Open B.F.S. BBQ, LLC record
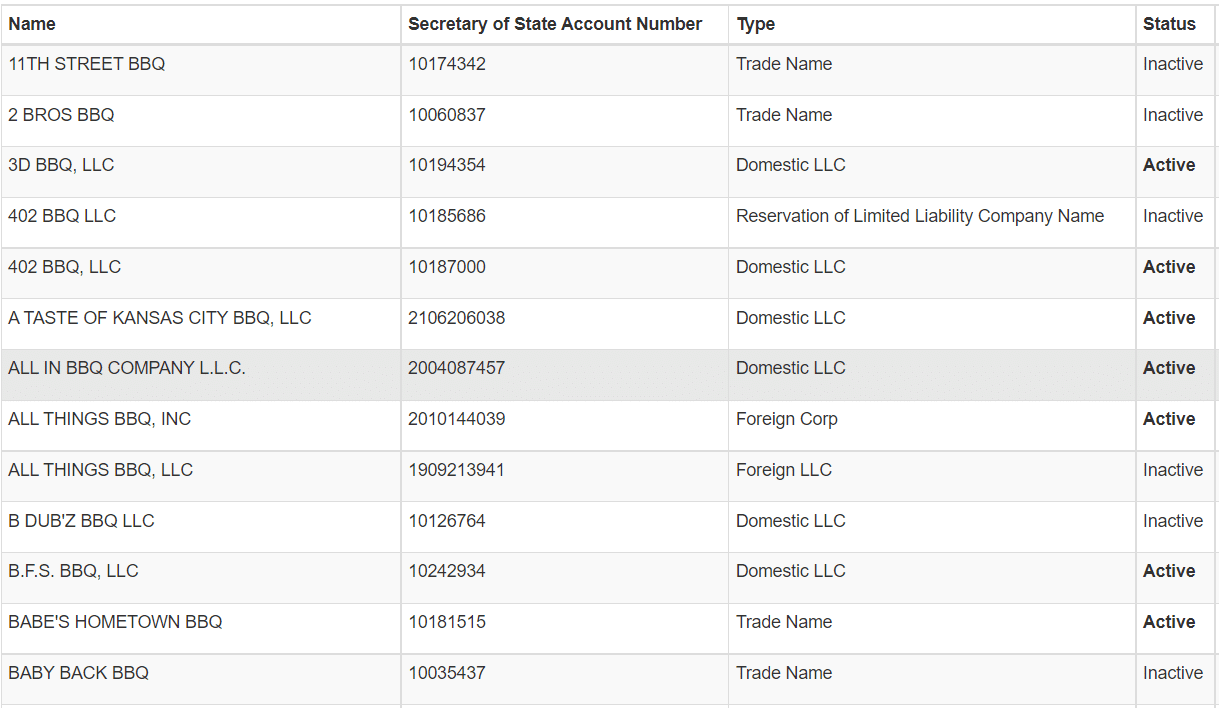Screen dimensions: 1219x708 click(73, 571)
